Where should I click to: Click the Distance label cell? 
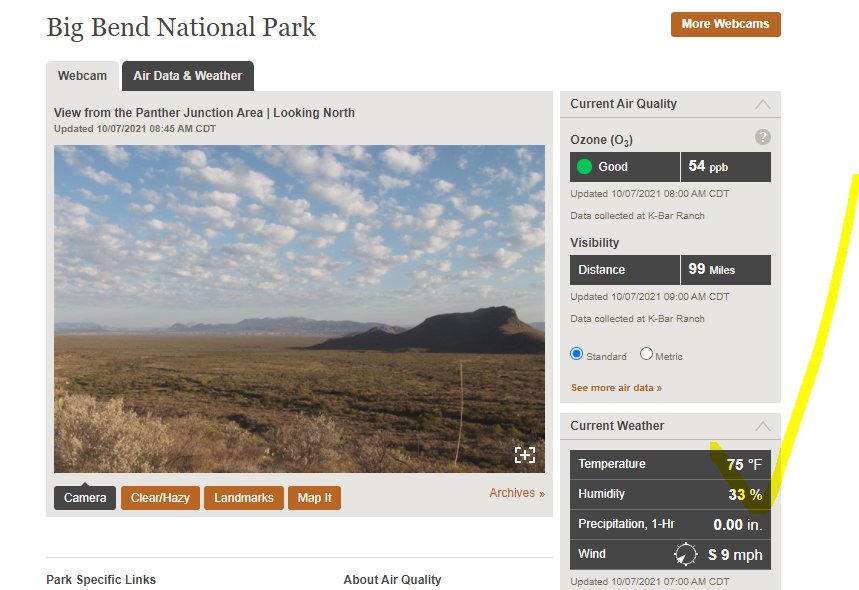point(625,270)
